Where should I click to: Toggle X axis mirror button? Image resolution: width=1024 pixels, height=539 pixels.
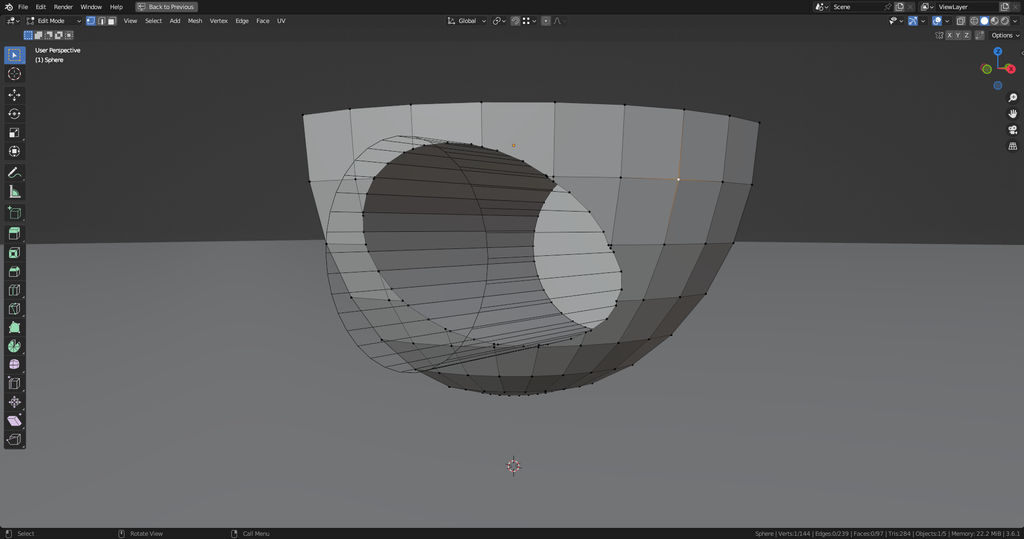[951, 35]
